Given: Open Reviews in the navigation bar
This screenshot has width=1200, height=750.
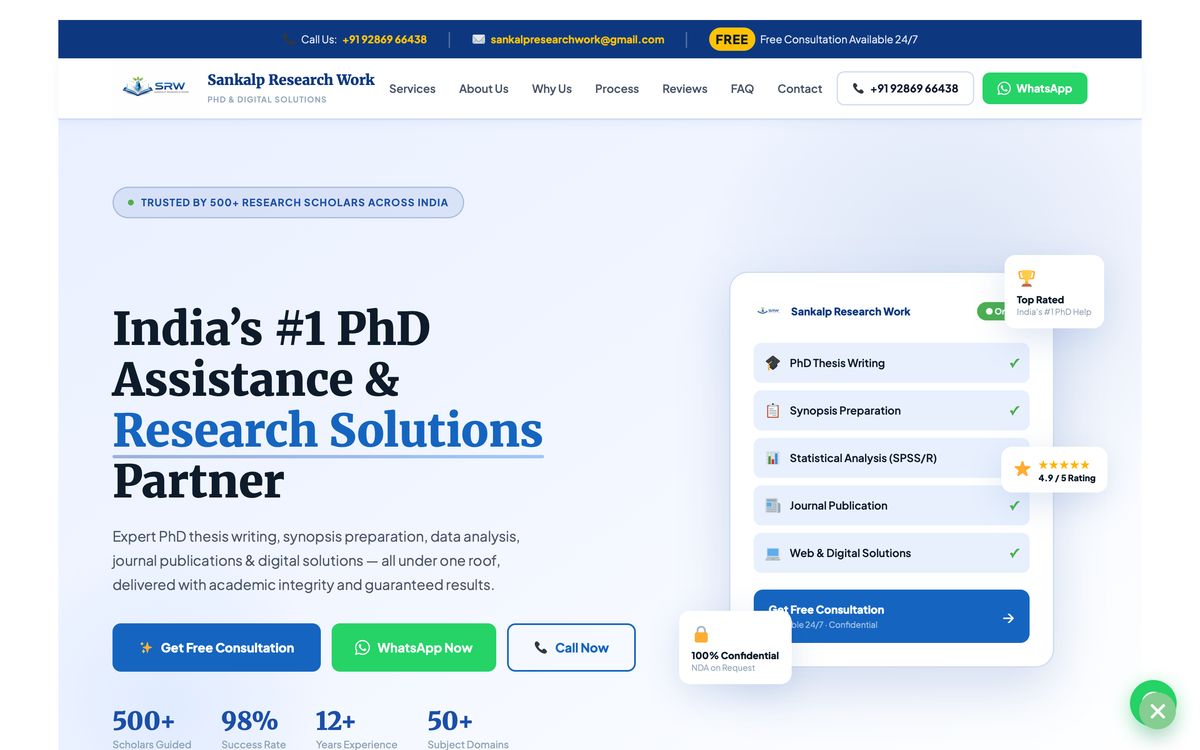Looking at the screenshot, I should click(x=685, y=89).
